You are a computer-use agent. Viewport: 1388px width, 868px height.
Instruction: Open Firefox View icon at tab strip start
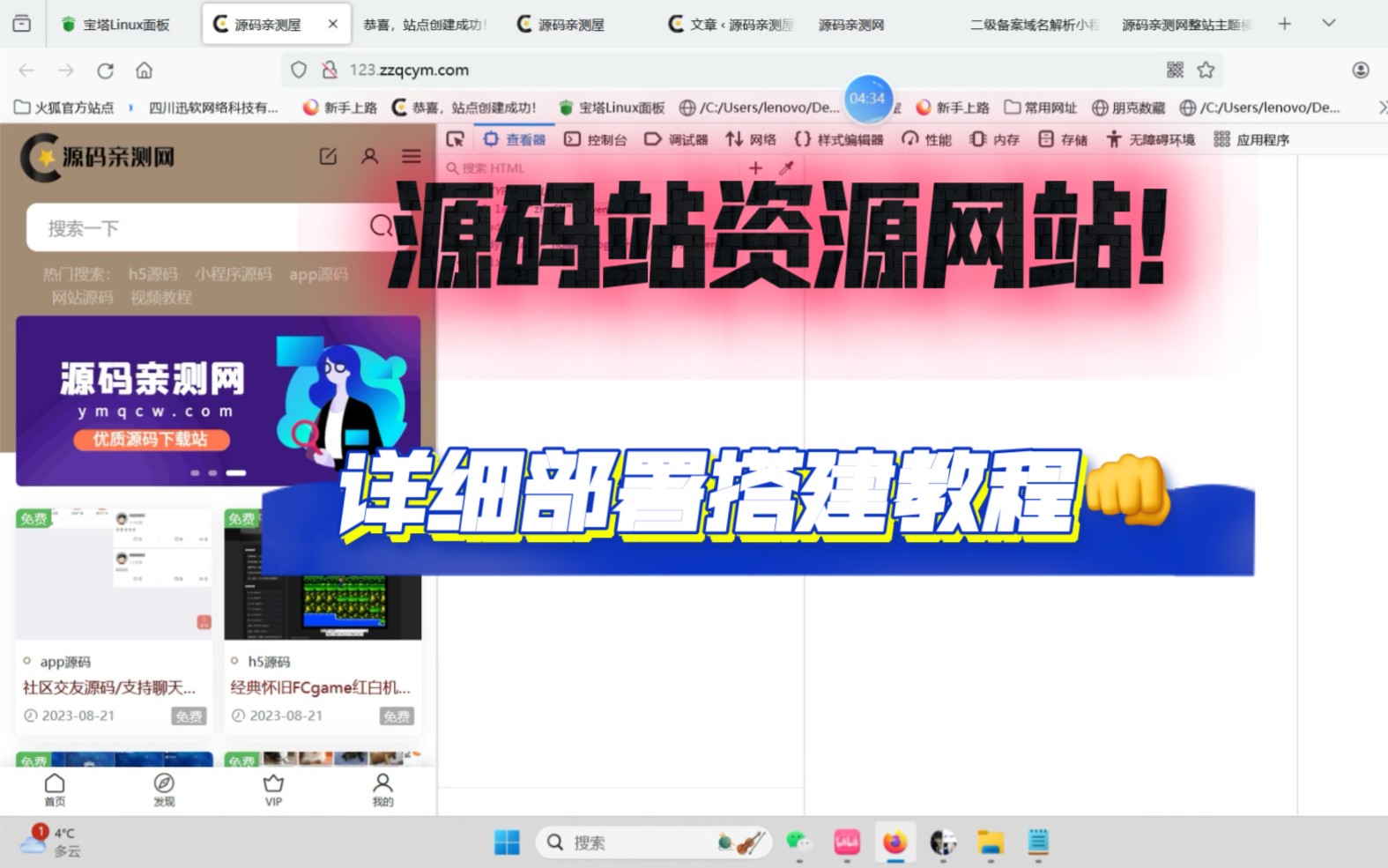tap(22, 24)
